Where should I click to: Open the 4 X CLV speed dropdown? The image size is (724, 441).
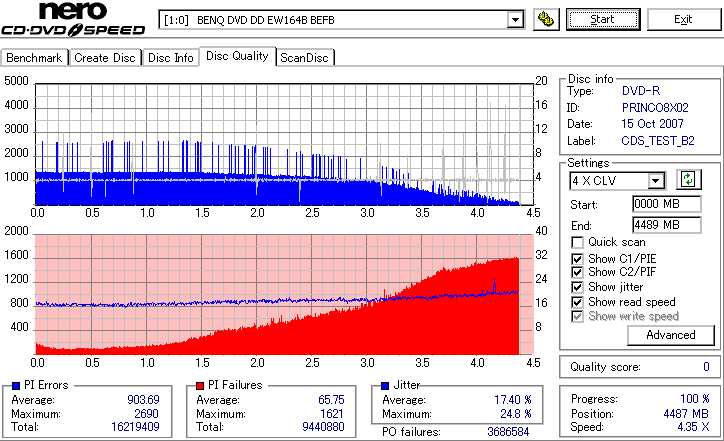tap(655, 181)
